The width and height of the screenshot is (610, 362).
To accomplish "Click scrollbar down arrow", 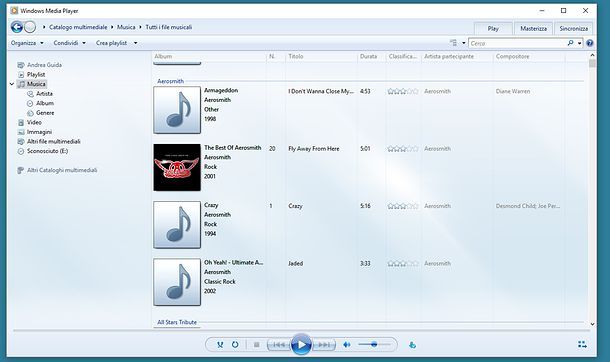I will pyautogui.click(x=592, y=324).
